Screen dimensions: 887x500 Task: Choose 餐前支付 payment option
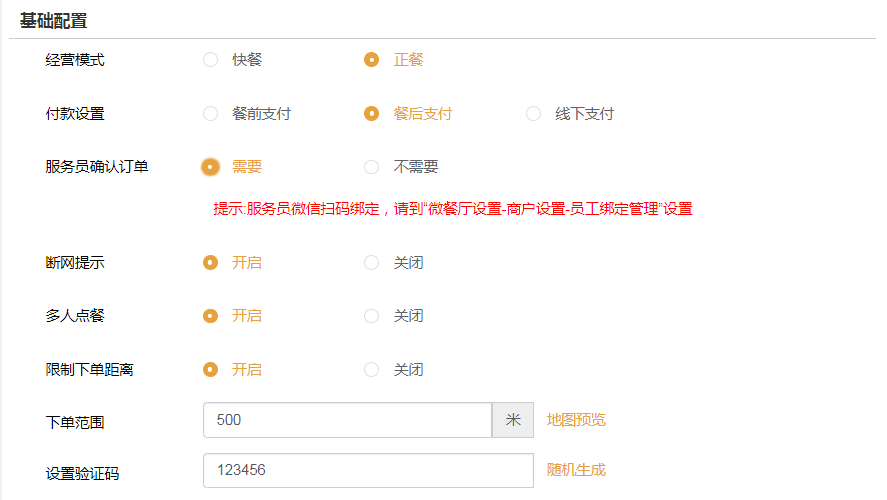pyautogui.click(x=210, y=114)
